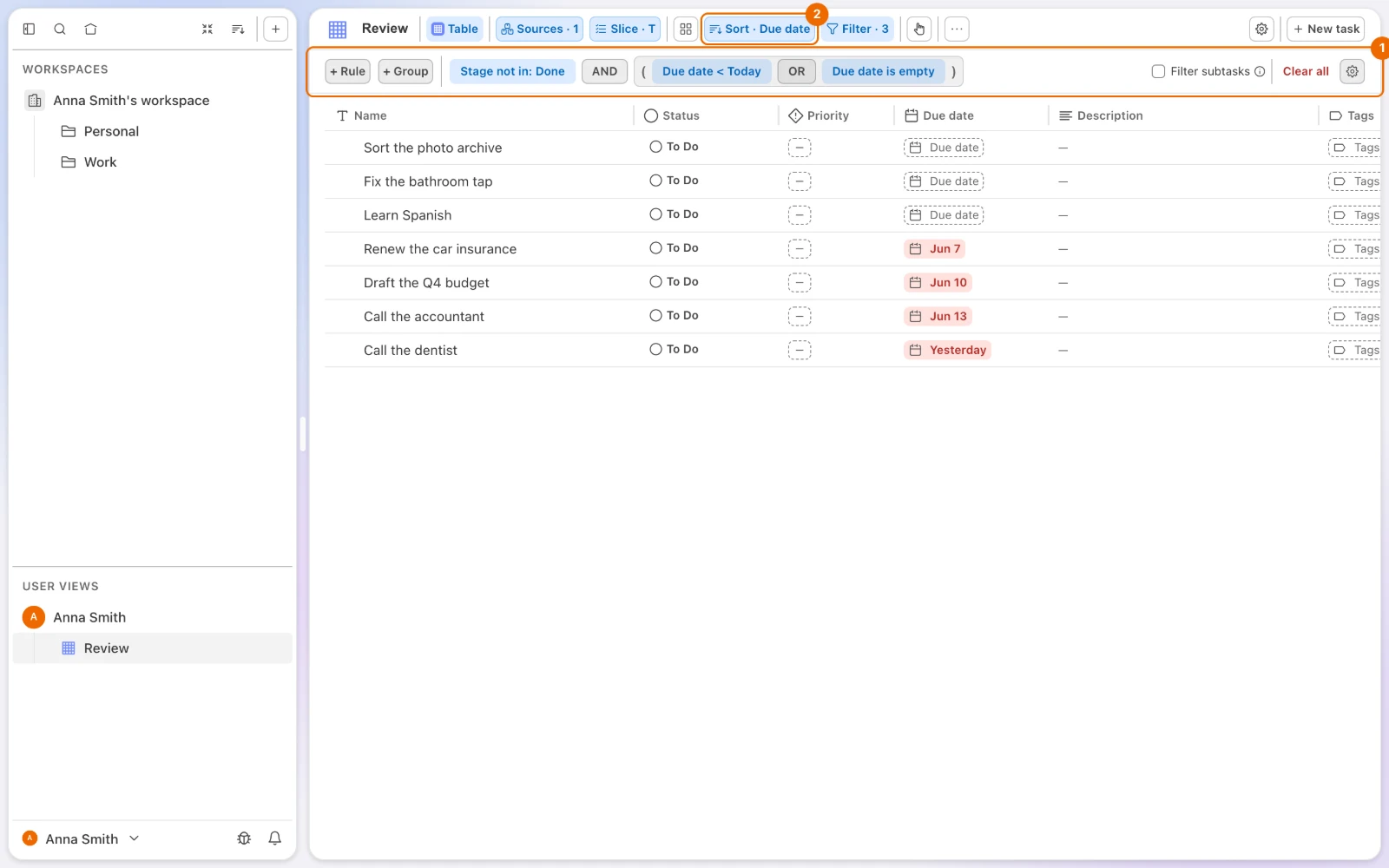
Task: Edit the Due date is empty rule
Action: 883,71
